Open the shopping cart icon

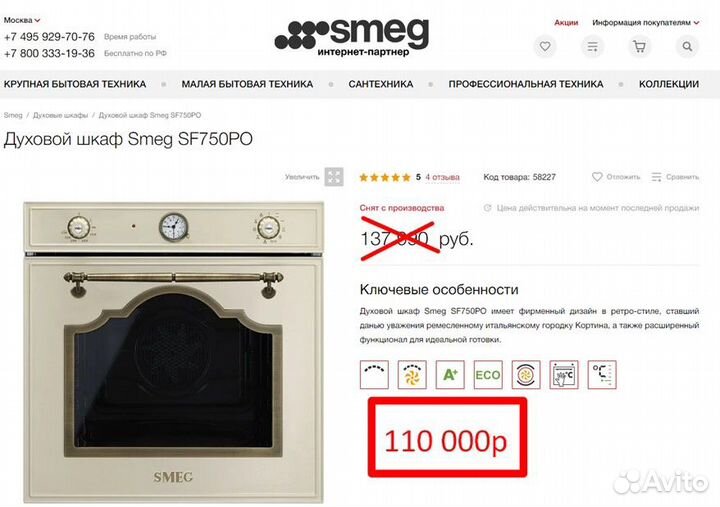pyautogui.click(x=639, y=46)
